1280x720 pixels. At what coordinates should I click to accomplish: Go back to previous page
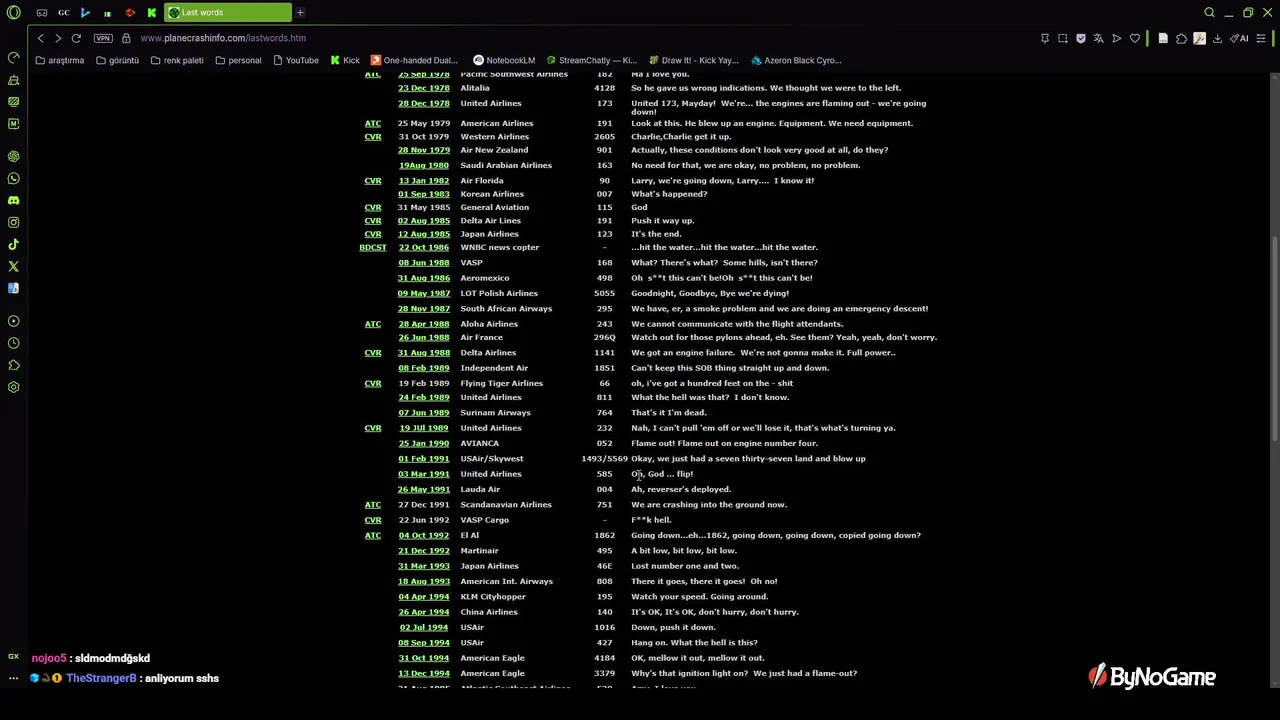coord(40,38)
